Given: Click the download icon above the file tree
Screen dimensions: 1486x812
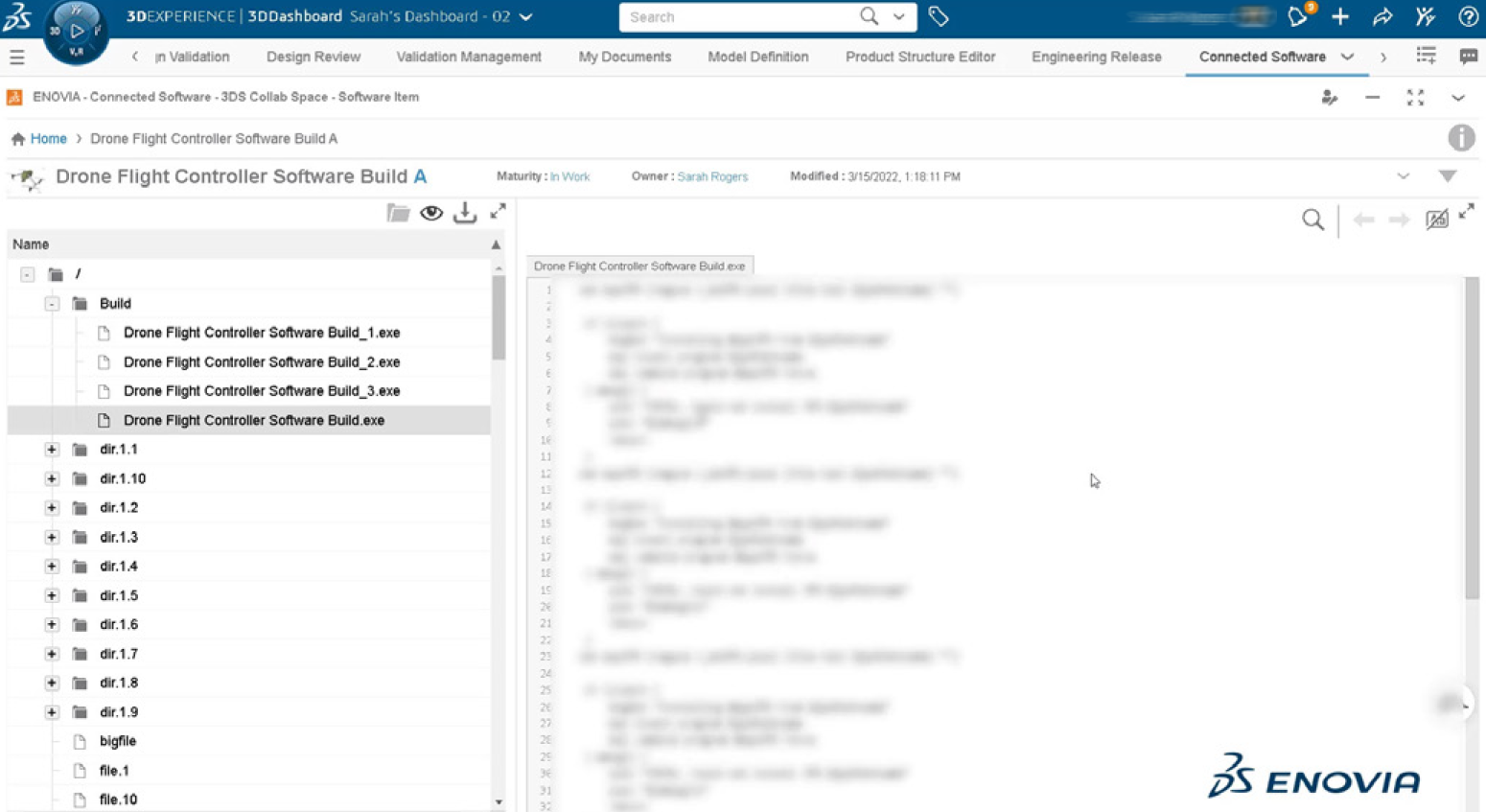Looking at the screenshot, I should (465, 213).
